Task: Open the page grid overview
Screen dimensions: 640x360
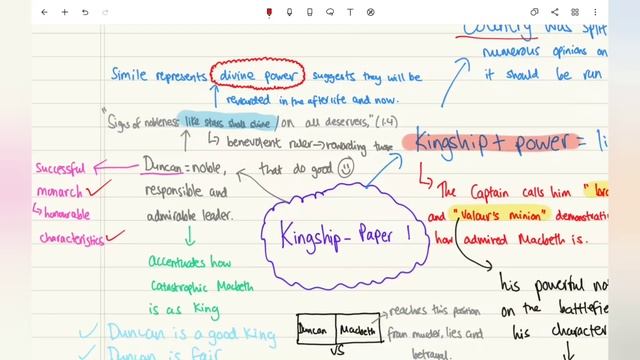Action: tap(575, 12)
